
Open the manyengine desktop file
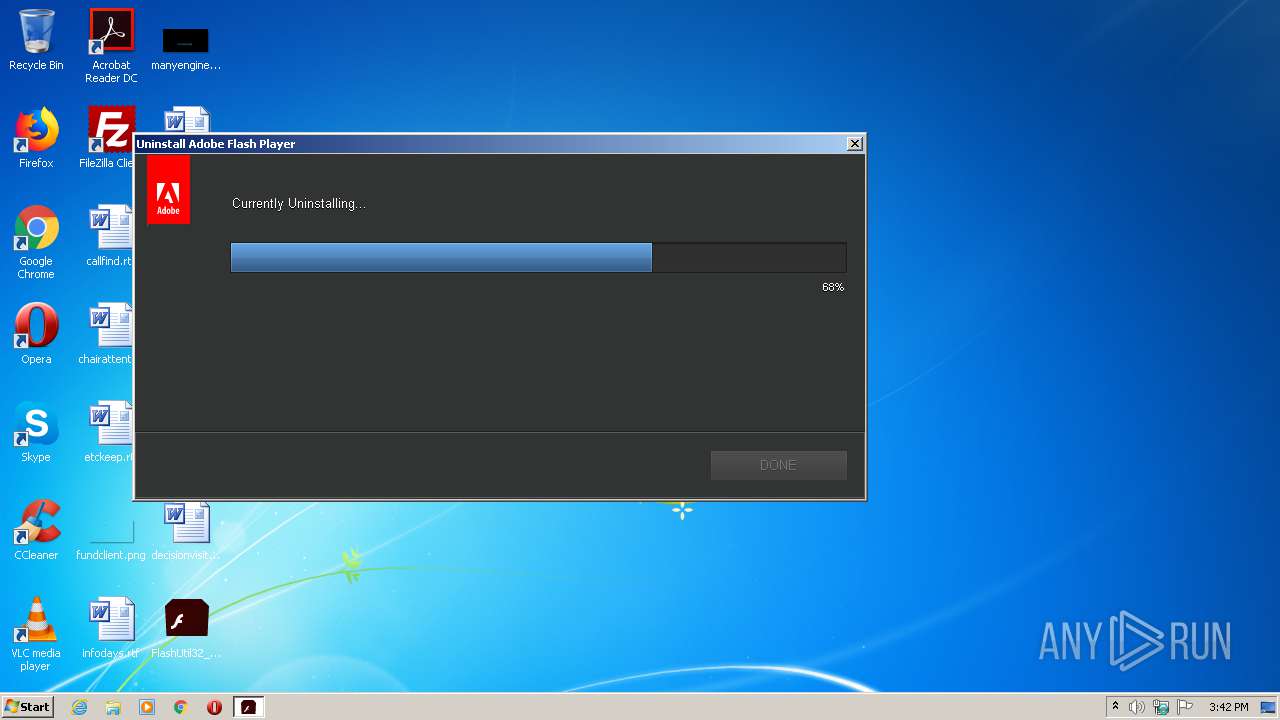coord(186,48)
